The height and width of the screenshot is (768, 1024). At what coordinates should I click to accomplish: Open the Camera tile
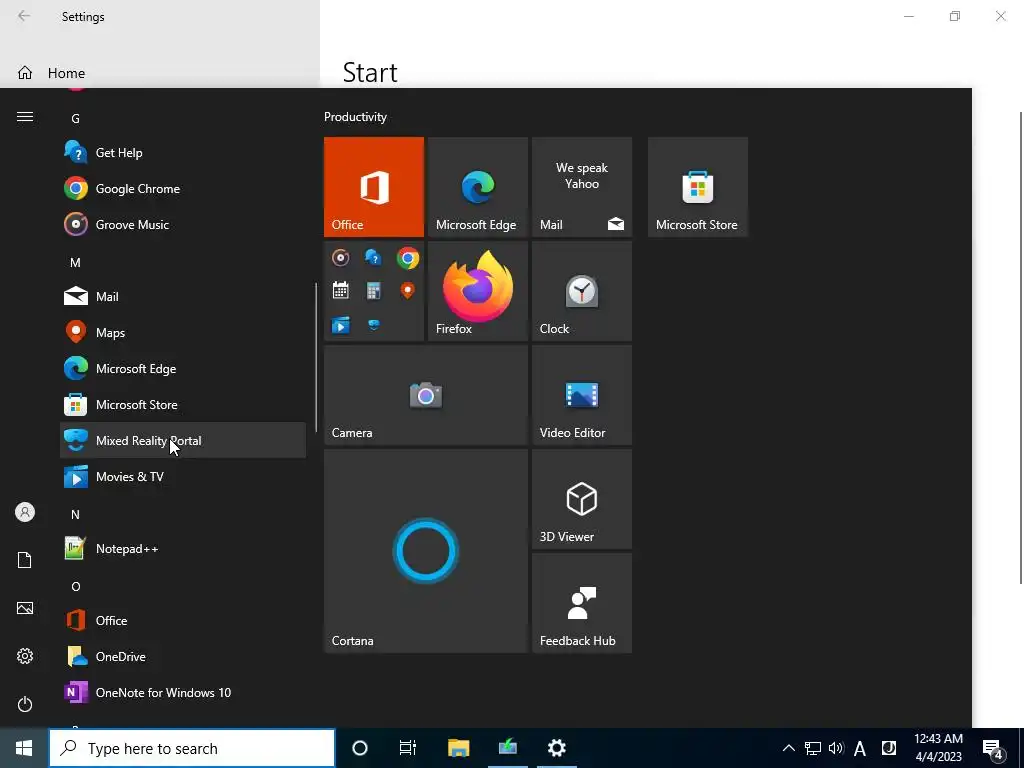(426, 395)
